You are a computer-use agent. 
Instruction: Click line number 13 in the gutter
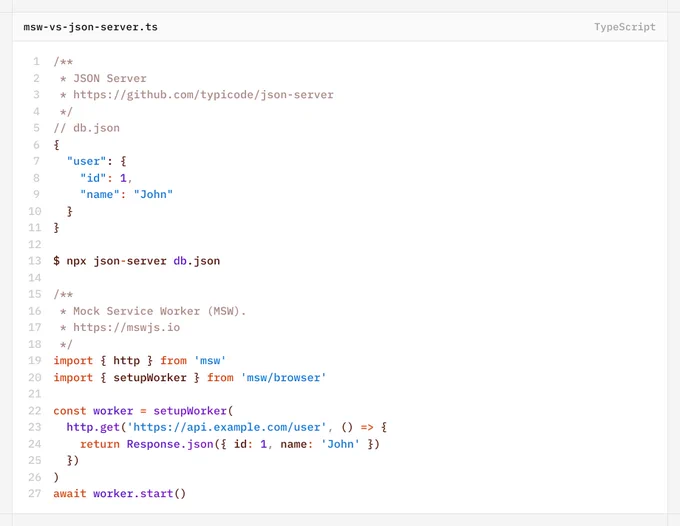(x=35, y=261)
